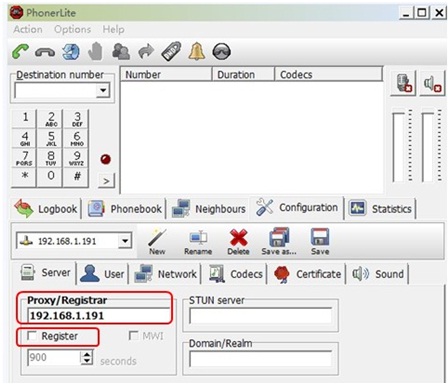The height and width of the screenshot is (385, 448).
Task: Click the Domain/Realm input field
Action: click(x=260, y=359)
